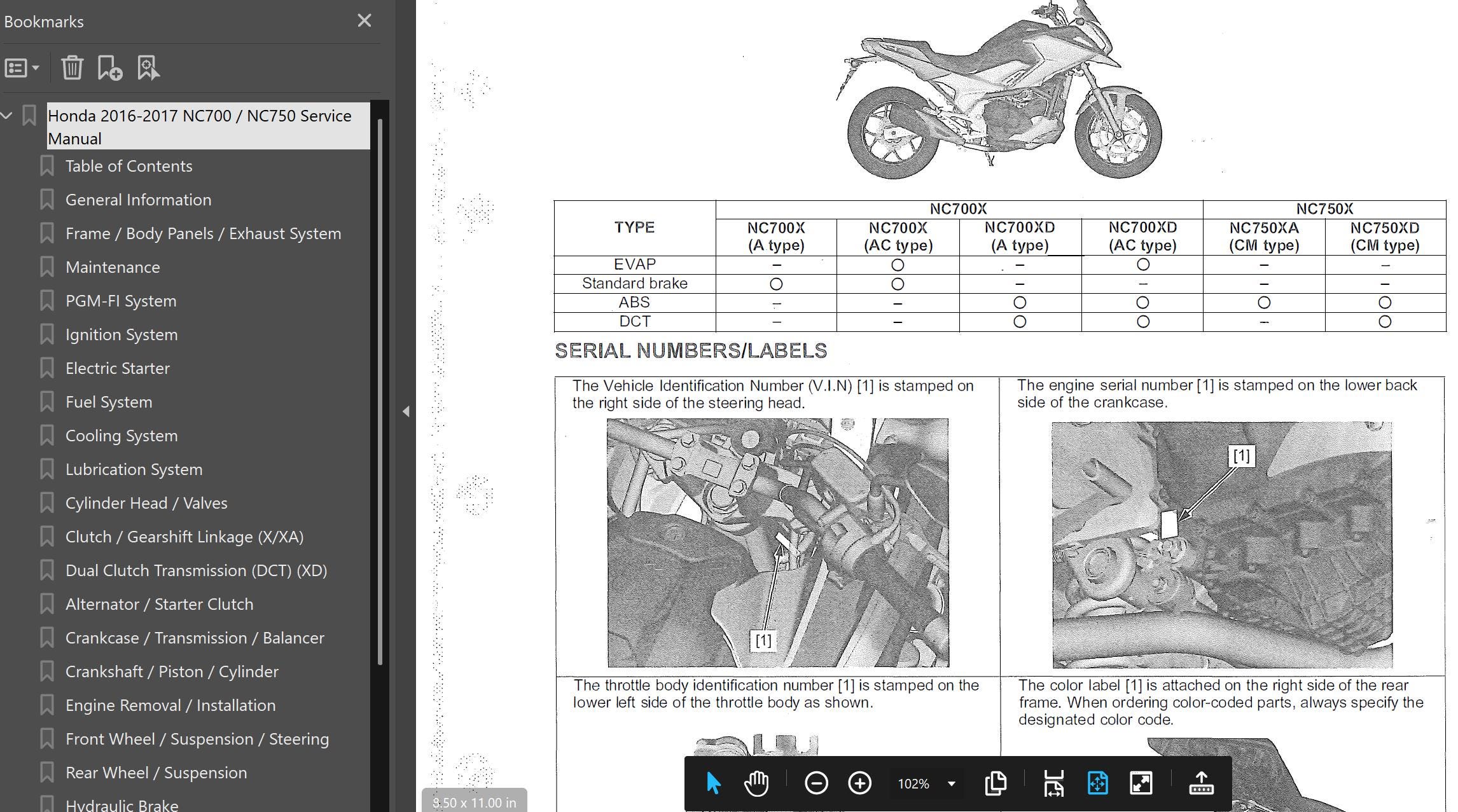The width and height of the screenshot is (1458, 812).
Task: Click the page display copy icon
Action: click(x=996, y=783)
